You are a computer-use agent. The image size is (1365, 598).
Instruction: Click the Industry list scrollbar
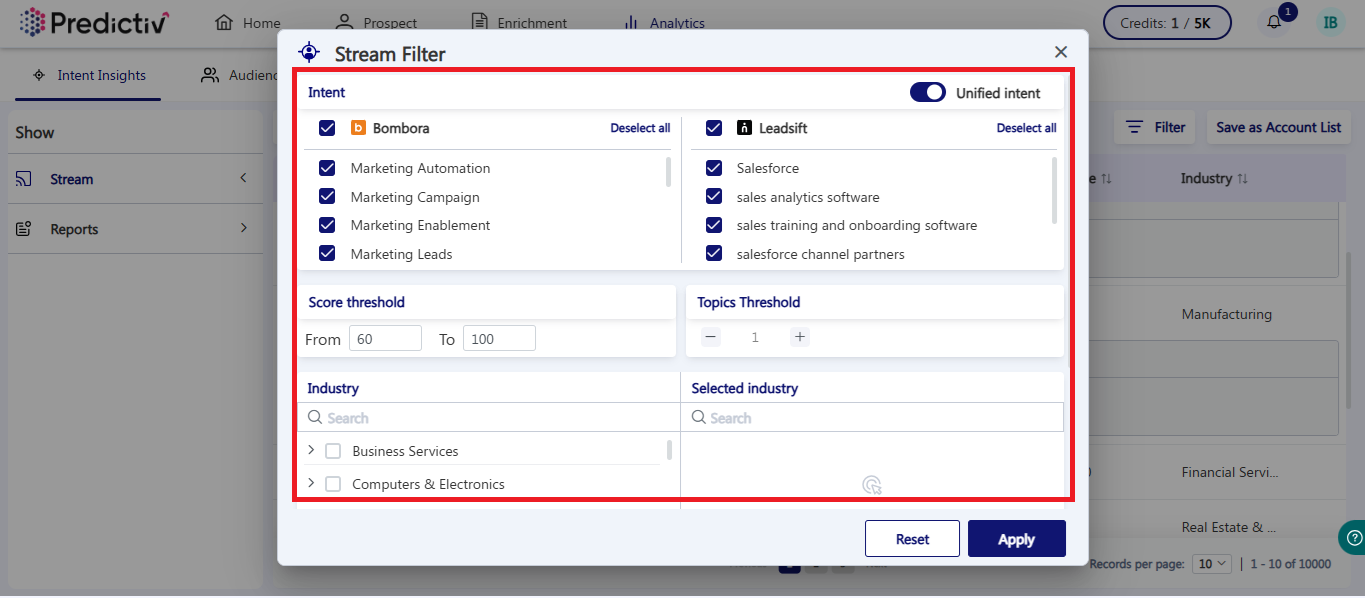(x=668, y=450)
